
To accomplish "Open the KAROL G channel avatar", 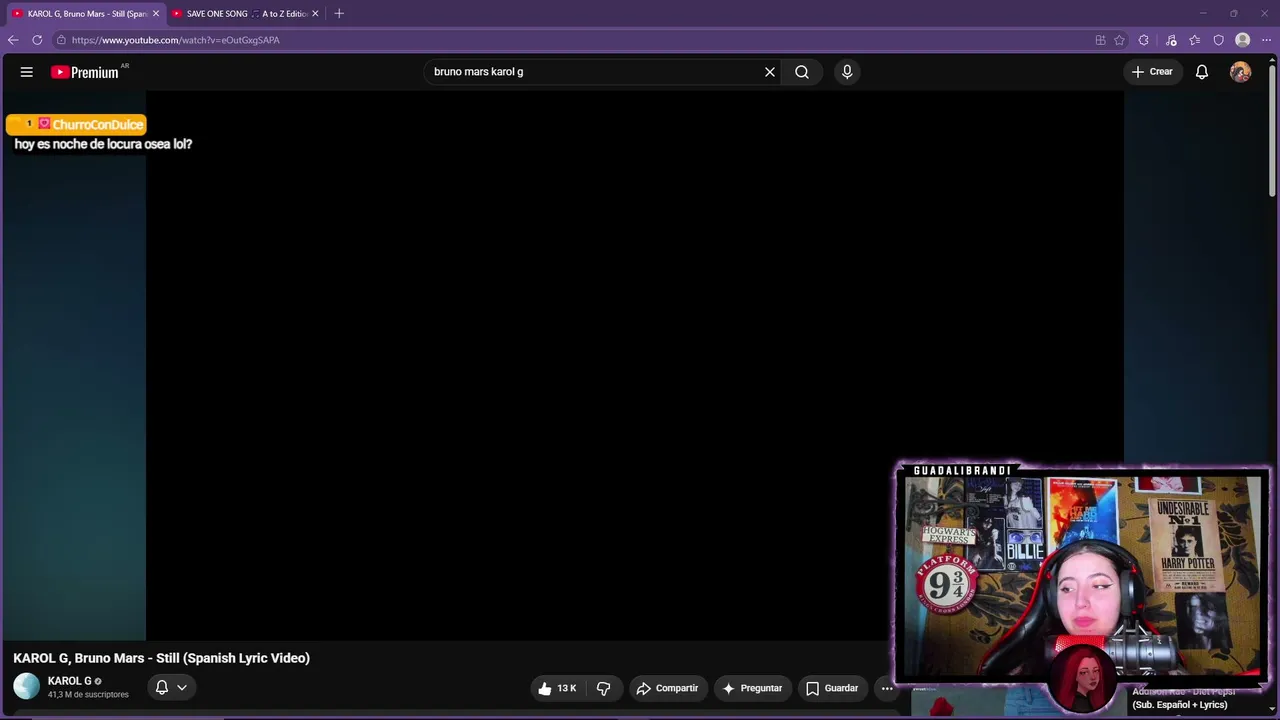I will 26,686.
